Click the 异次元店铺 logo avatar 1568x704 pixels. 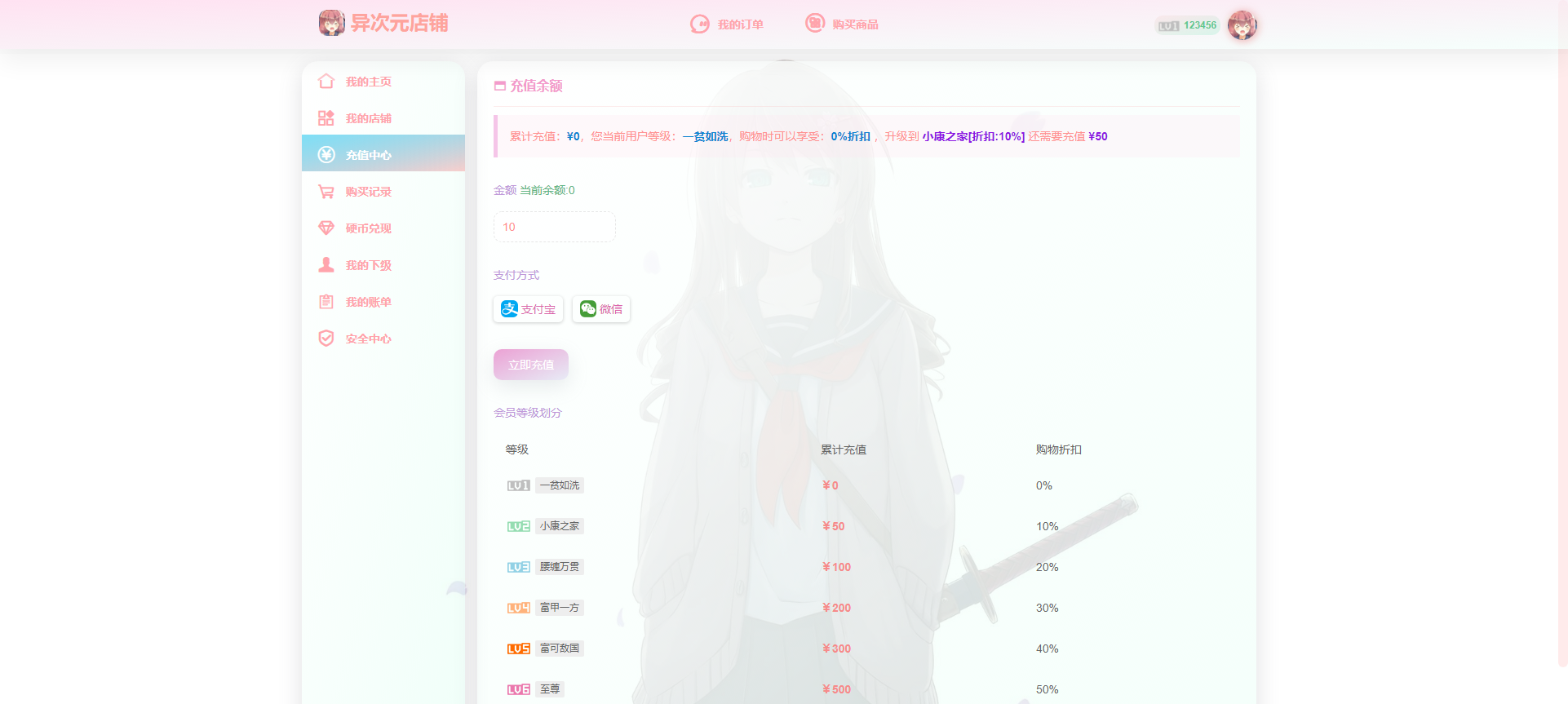click(331, 23)
